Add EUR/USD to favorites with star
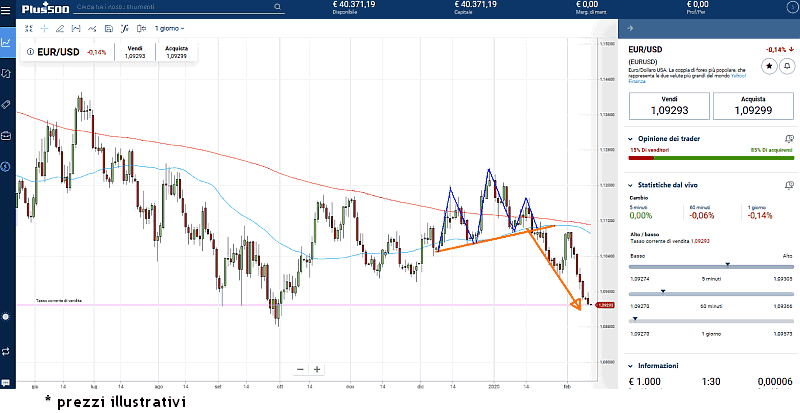 [x=769, y=65]
